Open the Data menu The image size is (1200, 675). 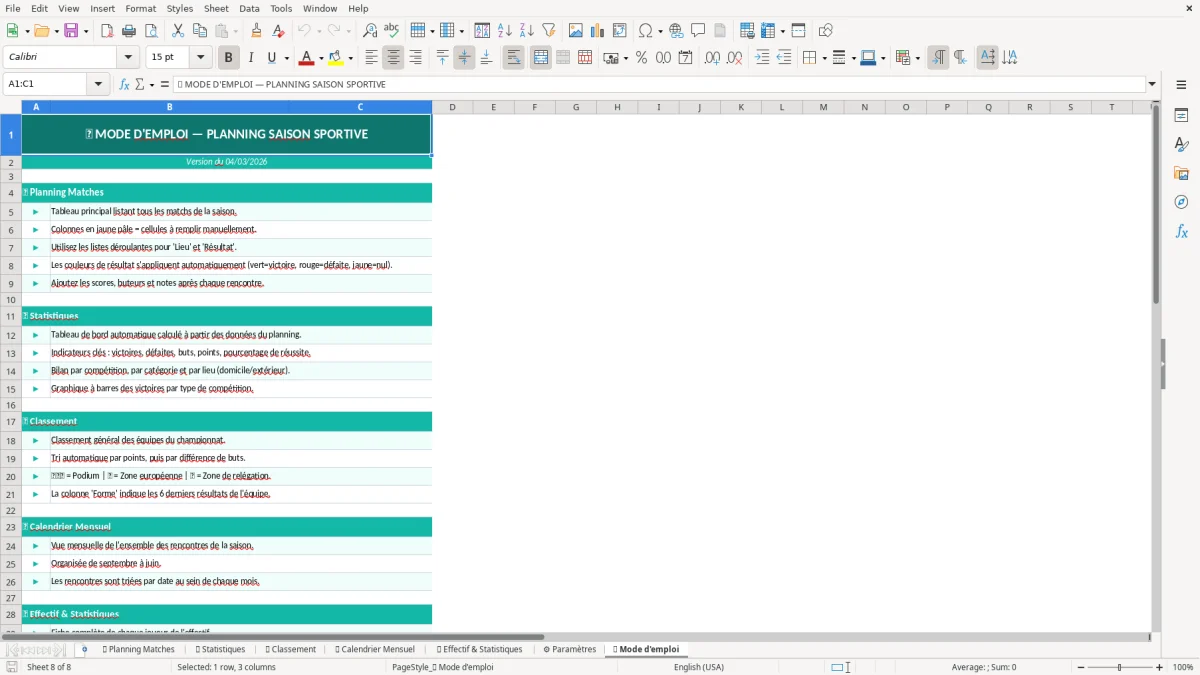[x=250, y=8]
